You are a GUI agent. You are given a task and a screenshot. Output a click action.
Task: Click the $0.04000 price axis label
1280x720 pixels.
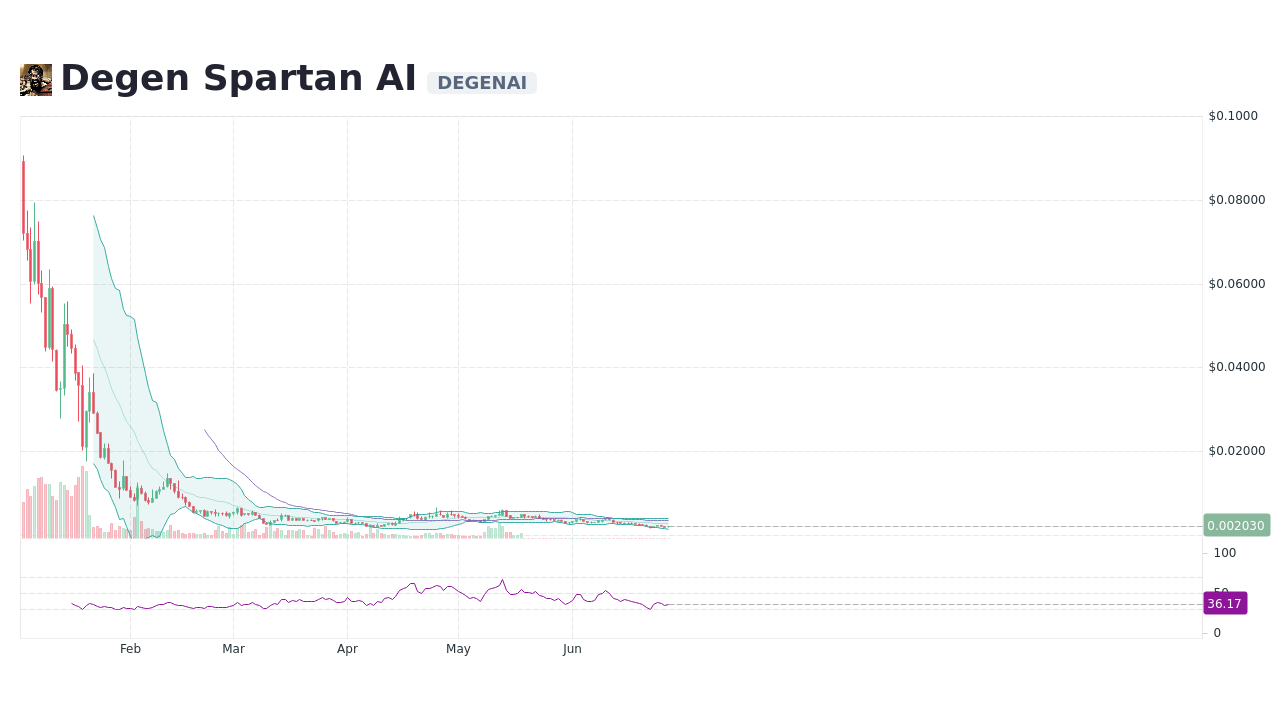pos(1237,367)
